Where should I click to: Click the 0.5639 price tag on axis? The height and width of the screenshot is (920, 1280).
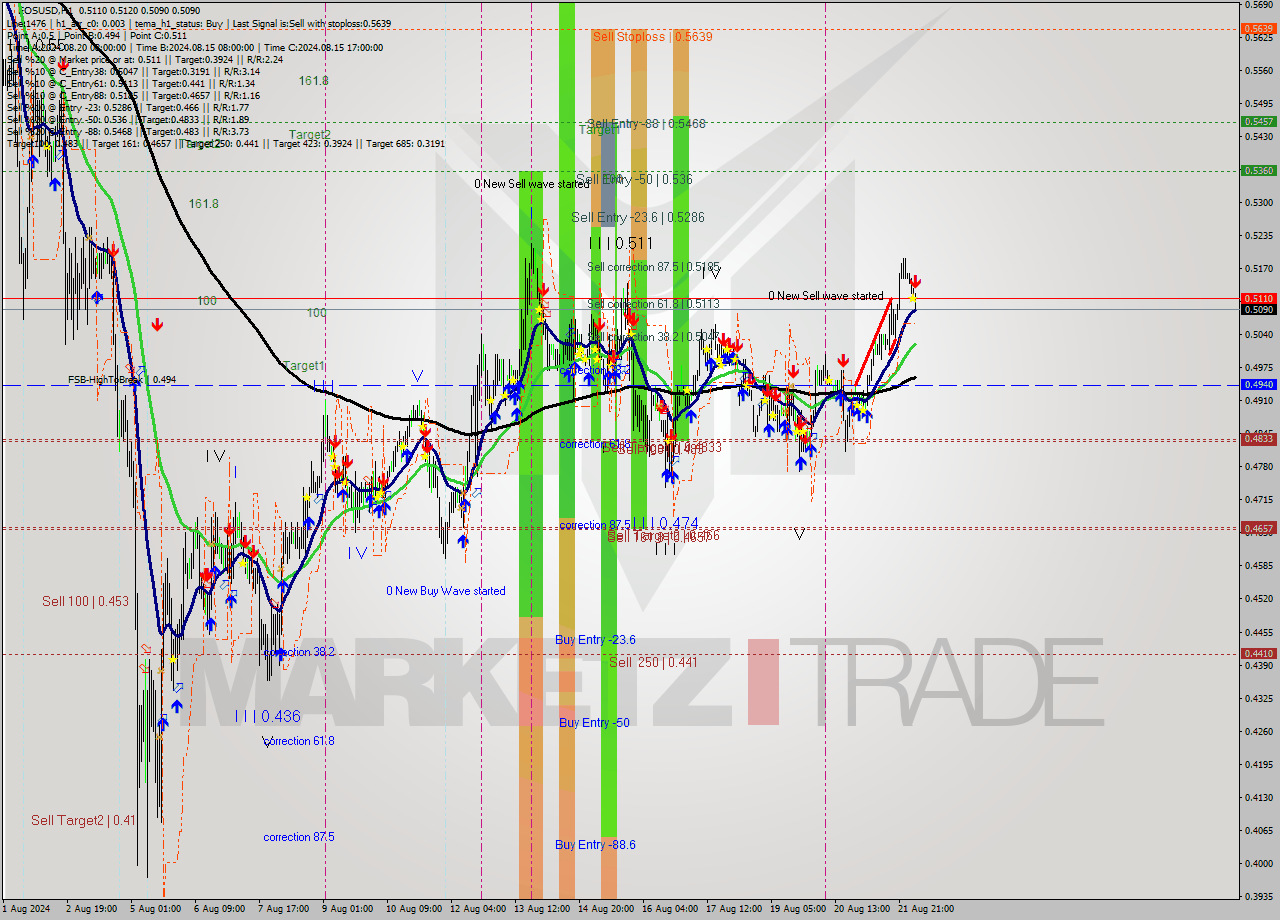(1258, 28)
